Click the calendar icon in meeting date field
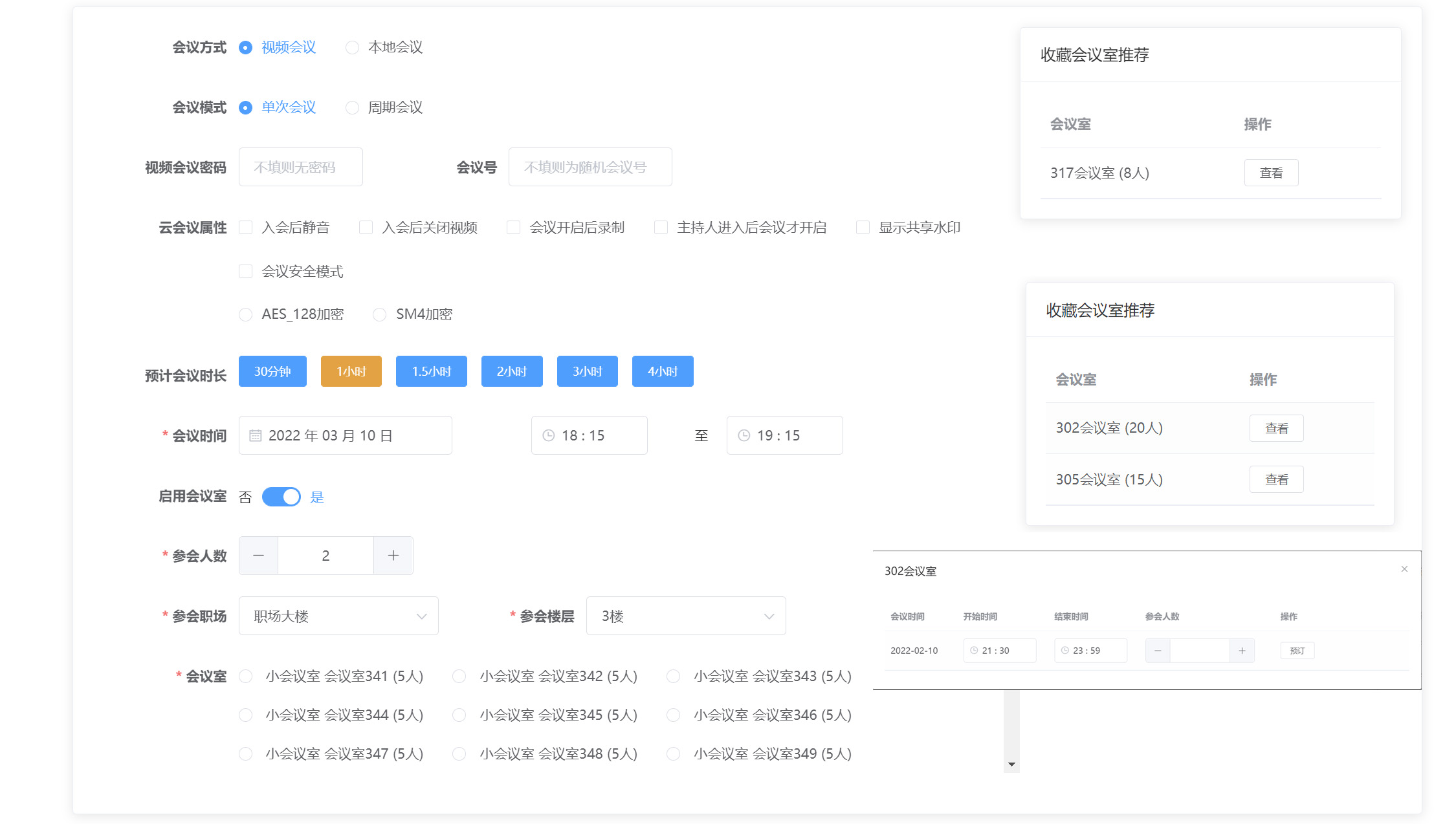 pos(256,435)
